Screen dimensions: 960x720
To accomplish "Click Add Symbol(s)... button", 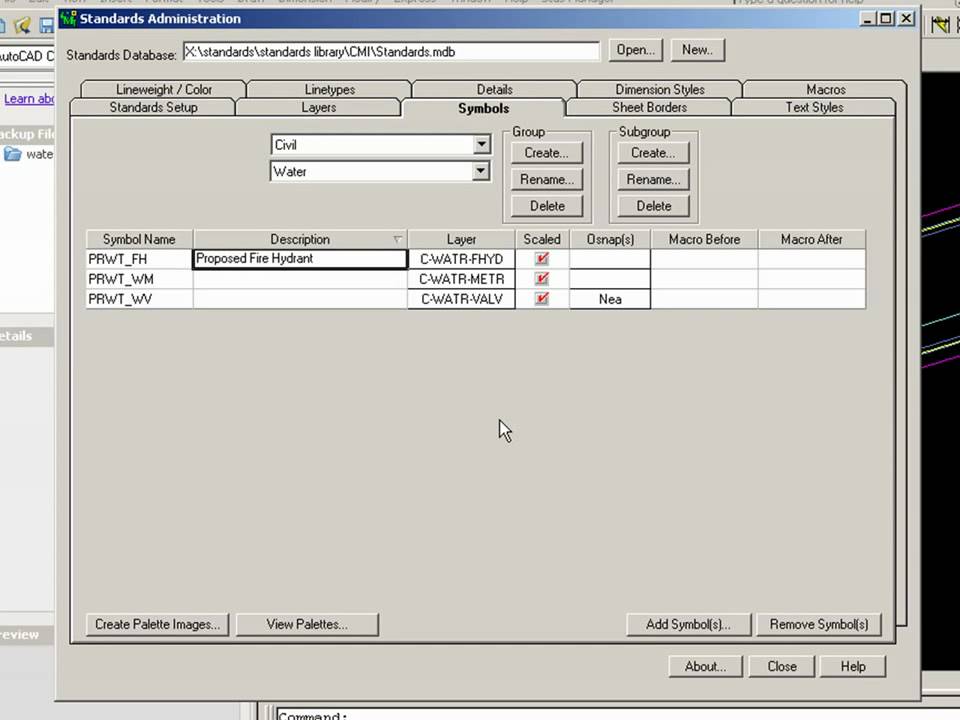I will (688, 624).
